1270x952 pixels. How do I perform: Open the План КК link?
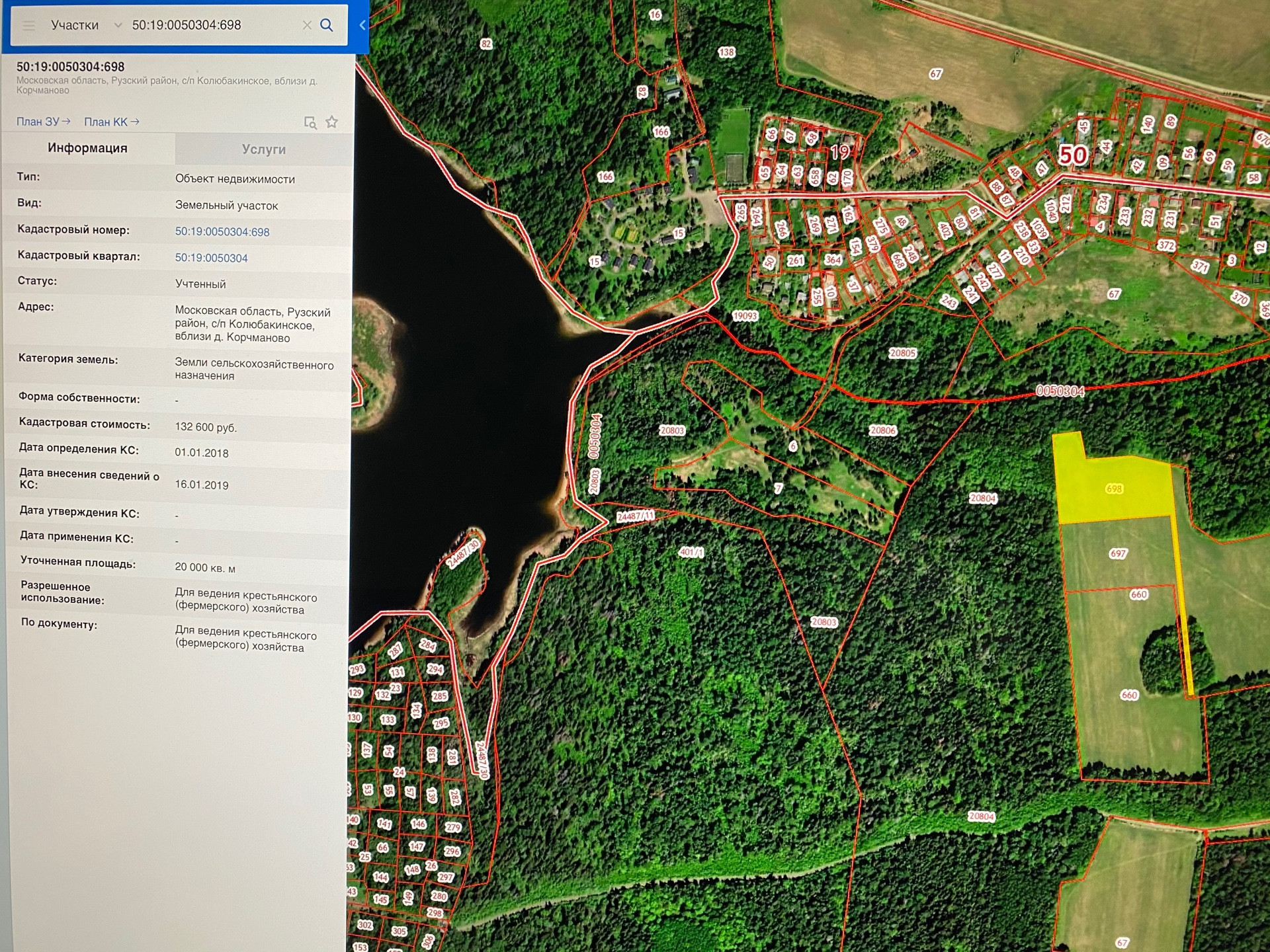point(111,122)
